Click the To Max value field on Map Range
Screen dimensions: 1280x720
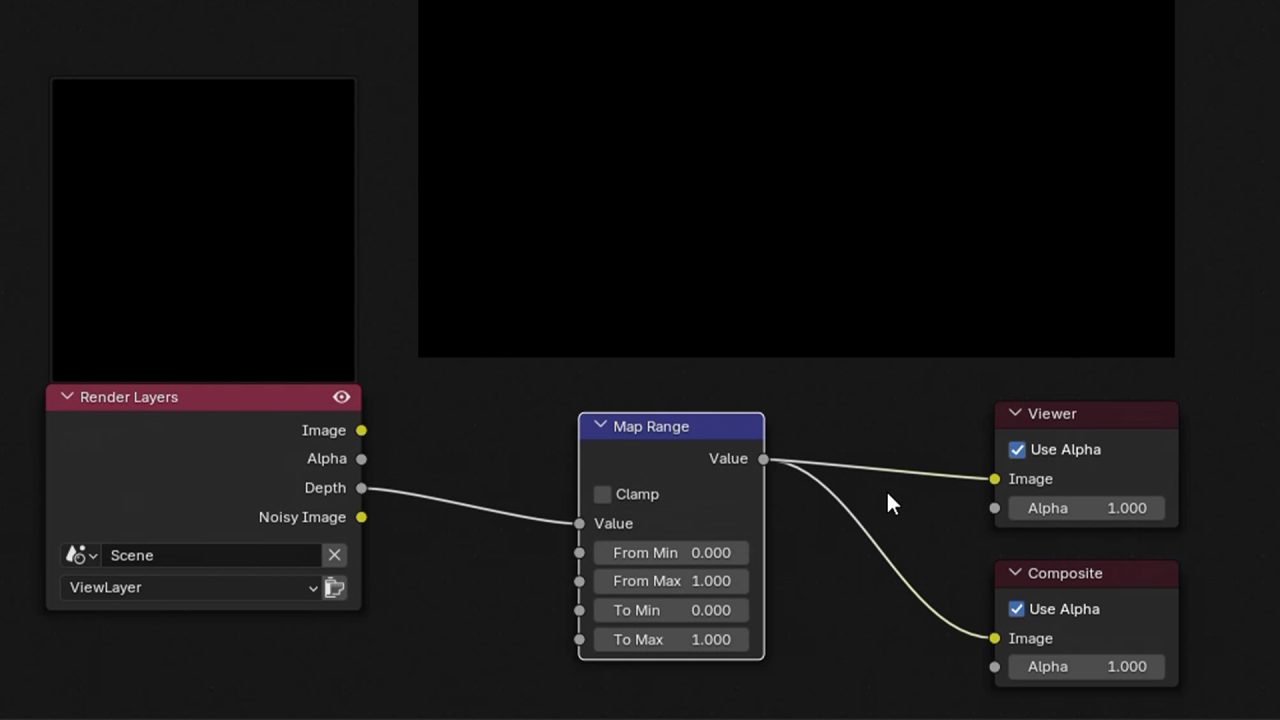coord(671,639)
